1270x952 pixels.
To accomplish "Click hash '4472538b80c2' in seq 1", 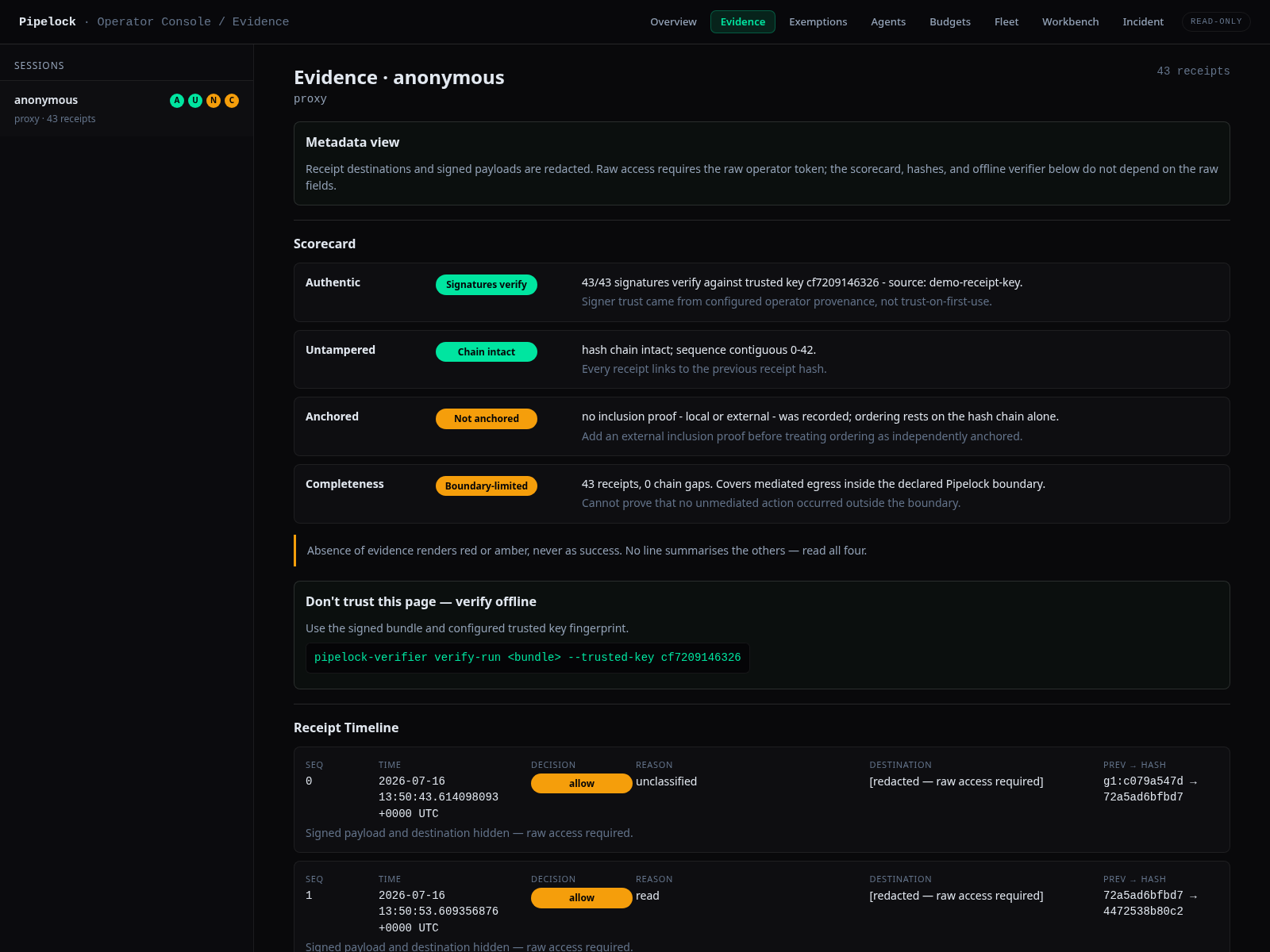I will point(1143,912).
